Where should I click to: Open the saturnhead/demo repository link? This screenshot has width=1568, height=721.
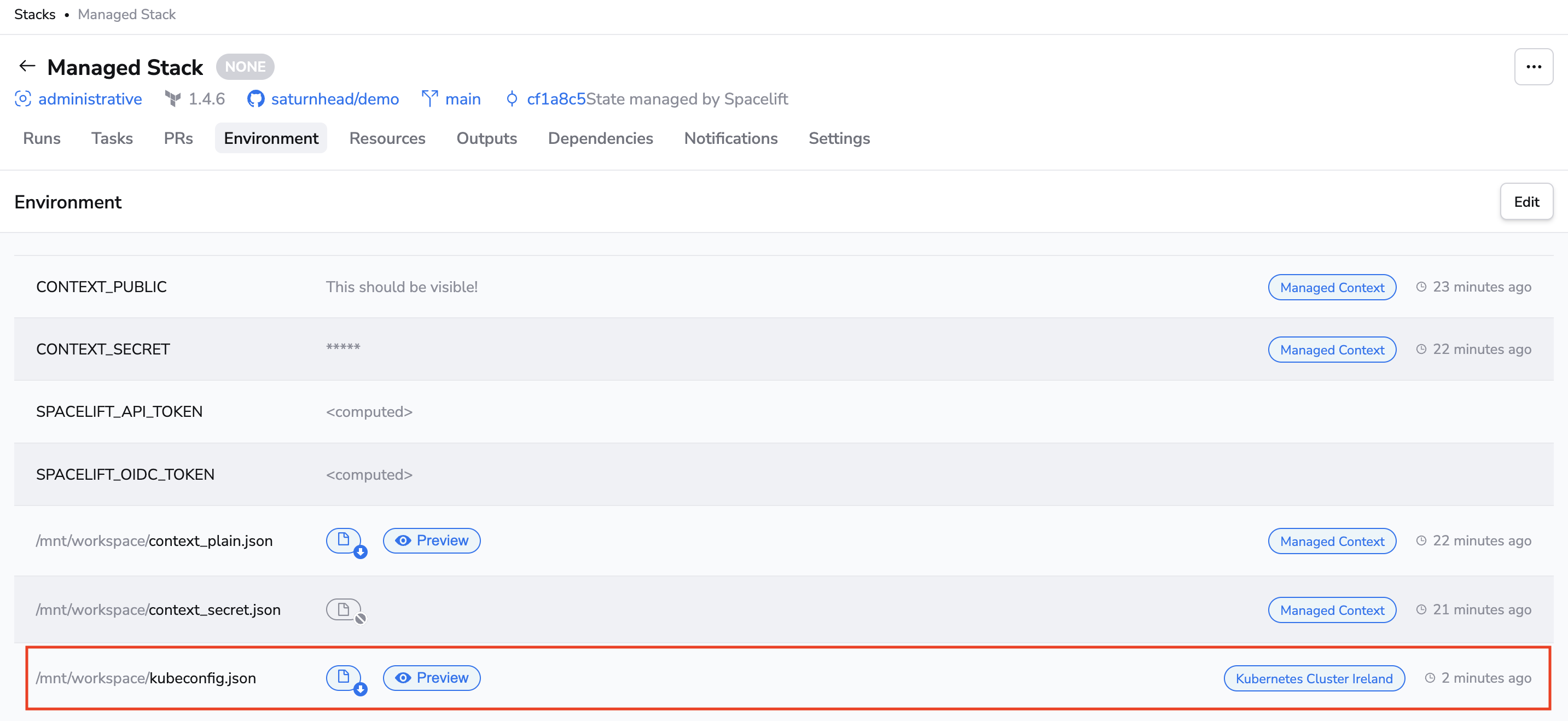(x=335, y=99)
